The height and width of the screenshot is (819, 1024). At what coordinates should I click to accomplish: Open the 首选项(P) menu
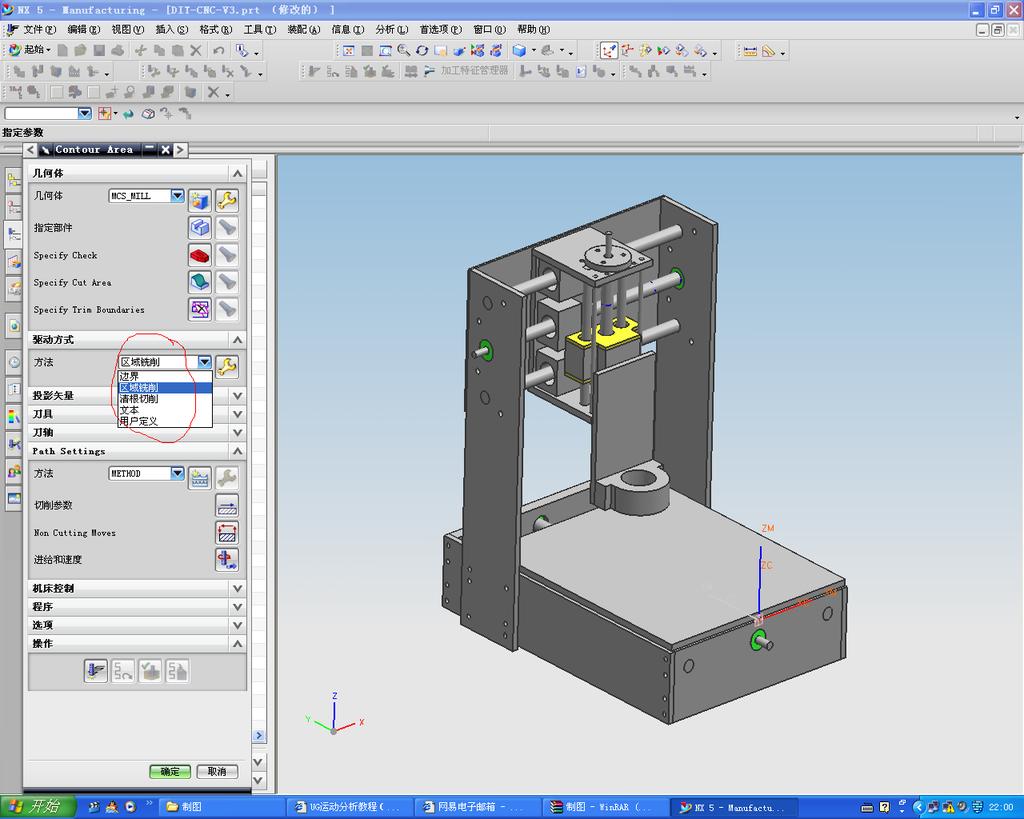[440, 29]
